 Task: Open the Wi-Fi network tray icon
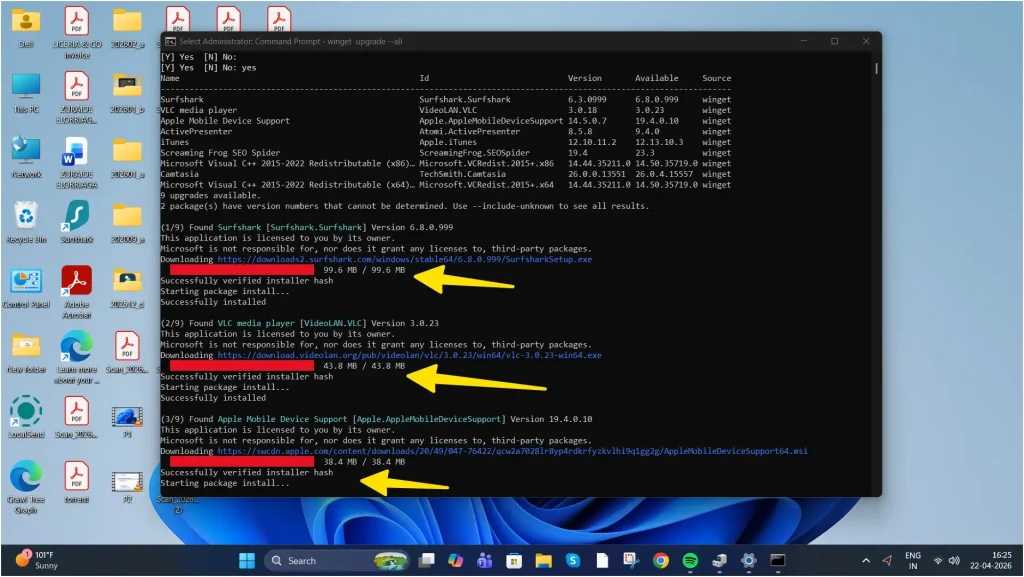(938, 561)
